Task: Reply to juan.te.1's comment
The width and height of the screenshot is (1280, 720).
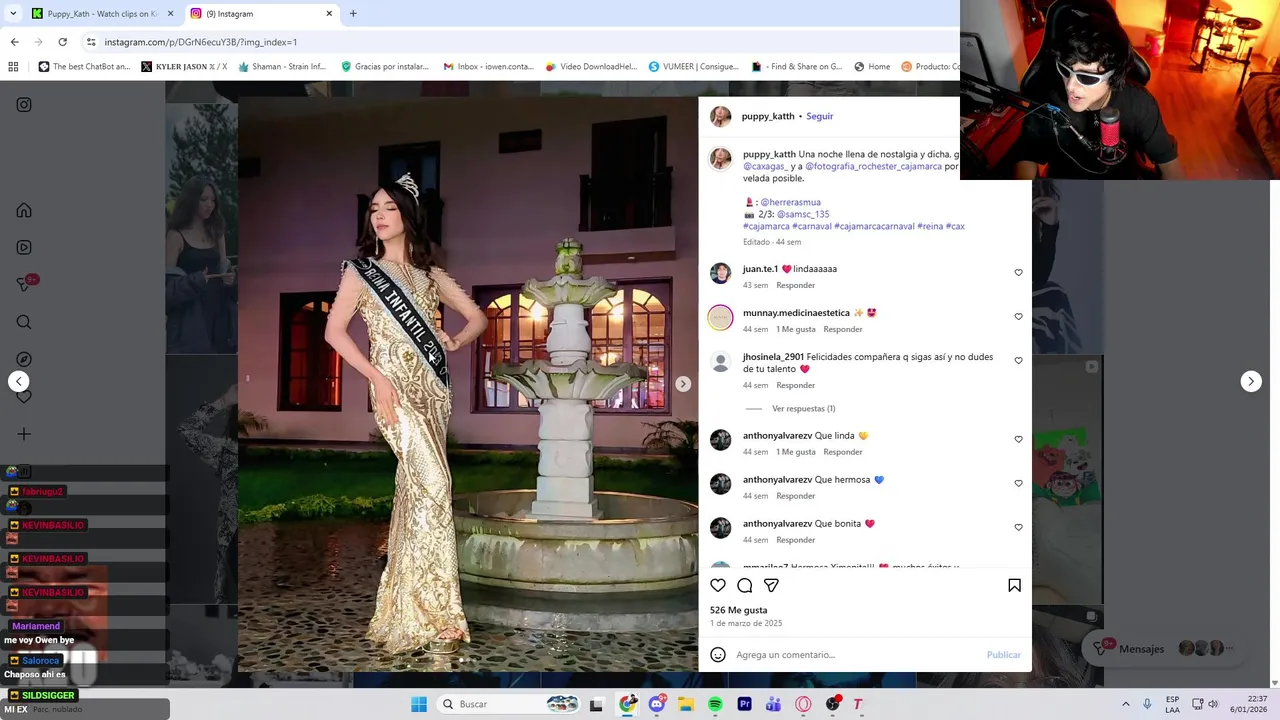Action: click(x=796, y=285)
